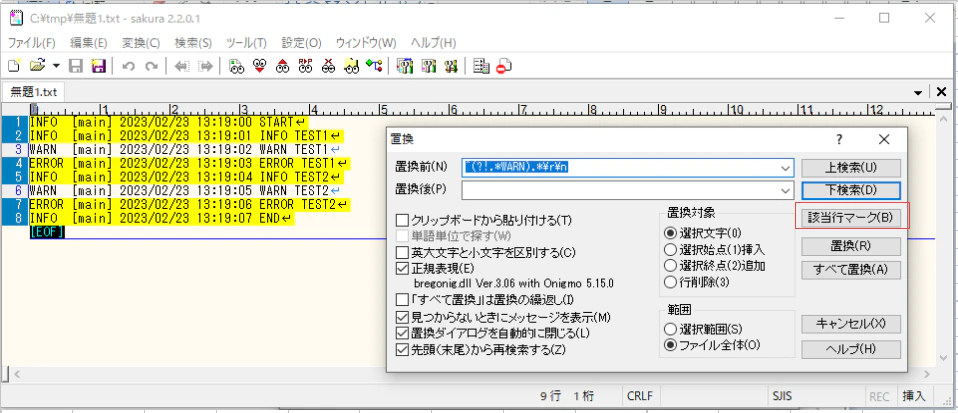Enable クリップボードから貼り付ける checkbox
Viewport: 958px width, 413px height.
point(402,220)
